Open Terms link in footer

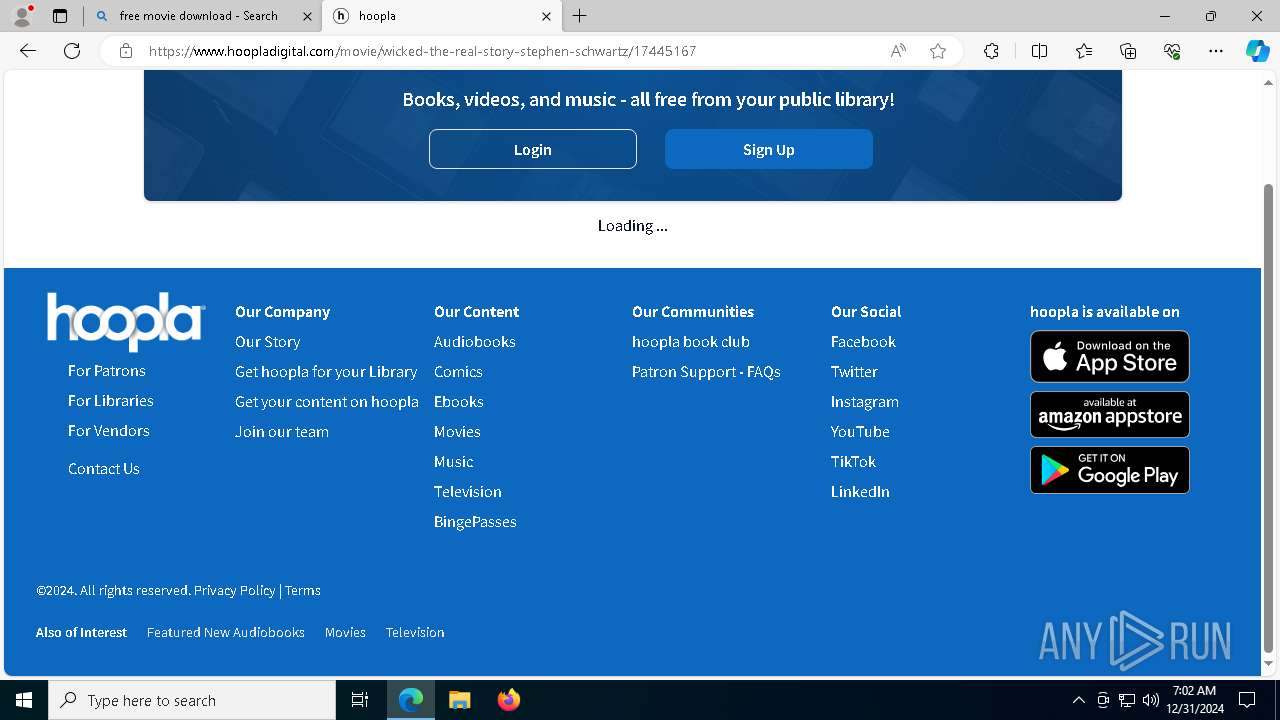[303, 590]
